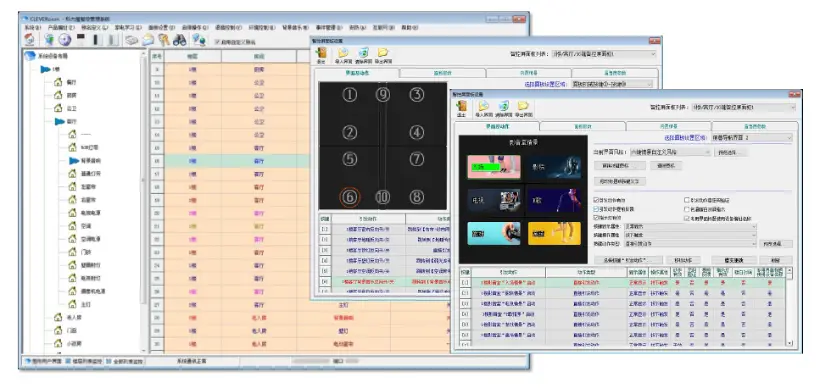Open the panel list dropdown atop front dialog
Viewport: 830px width, 388px height.
coord(744,107)
